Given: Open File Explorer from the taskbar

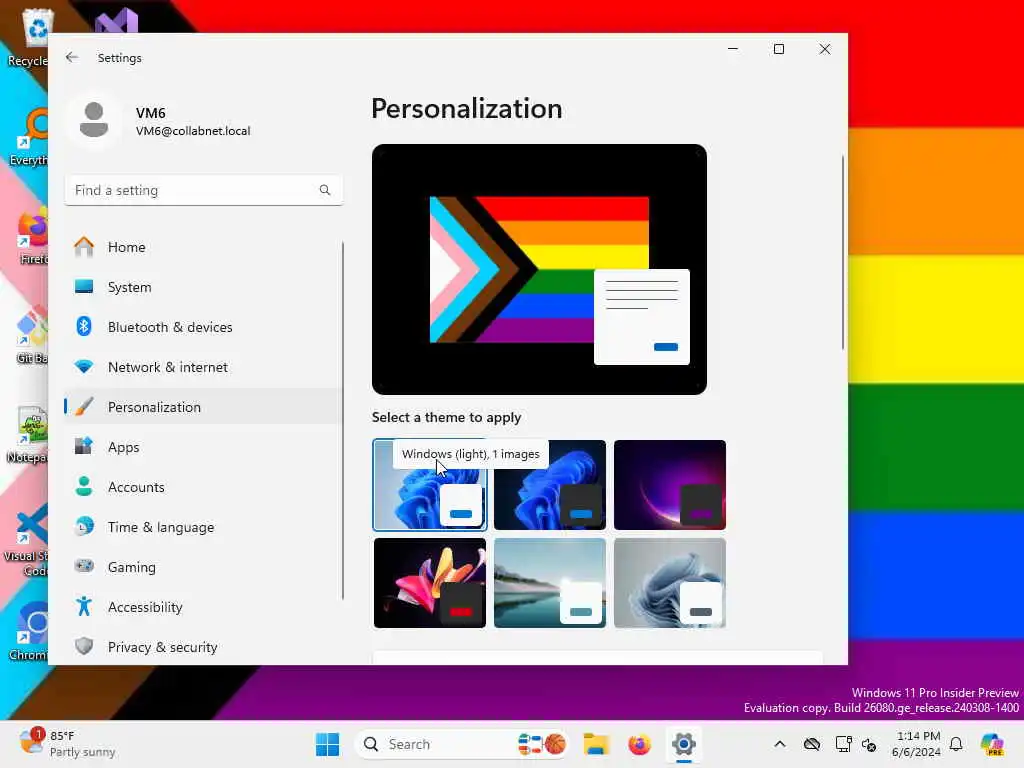Looking at the screenshot, I should click(x=596, y=744).
